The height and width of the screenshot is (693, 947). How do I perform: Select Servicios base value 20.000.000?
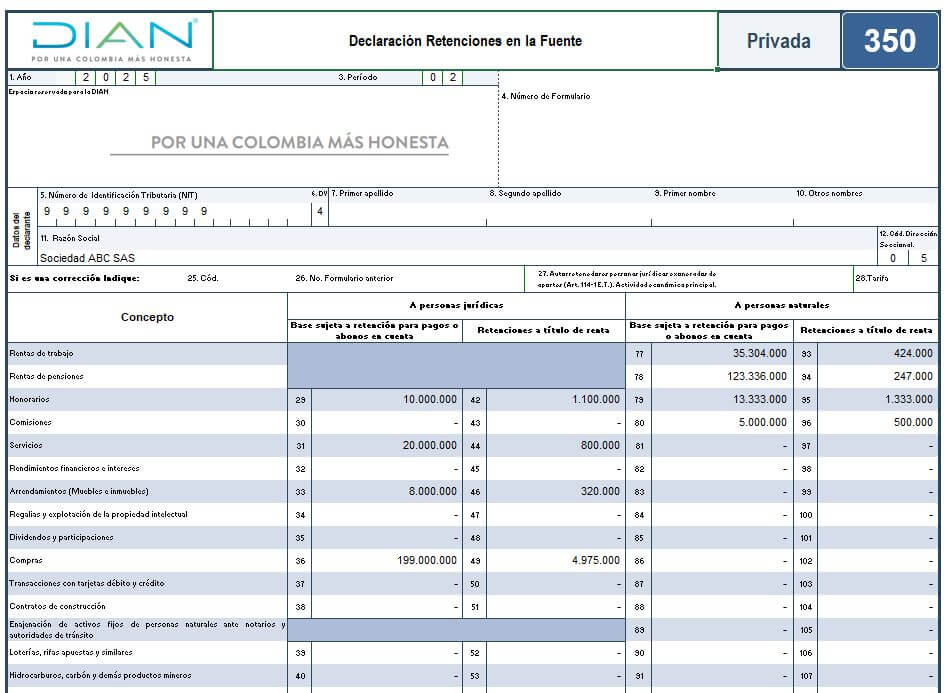(x=387, y=445)
